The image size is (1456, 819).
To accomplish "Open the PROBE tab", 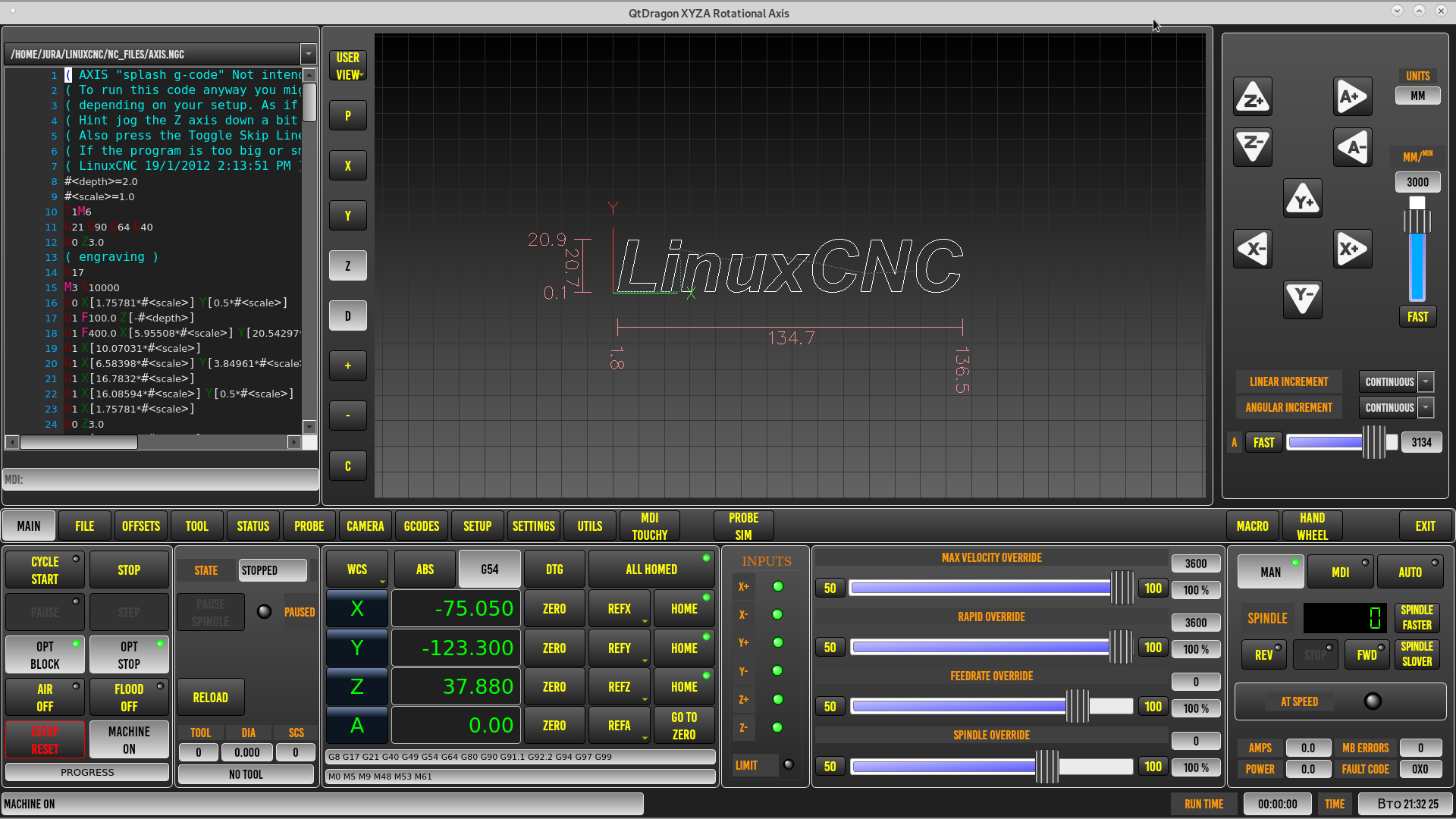I will coord(309,526).
